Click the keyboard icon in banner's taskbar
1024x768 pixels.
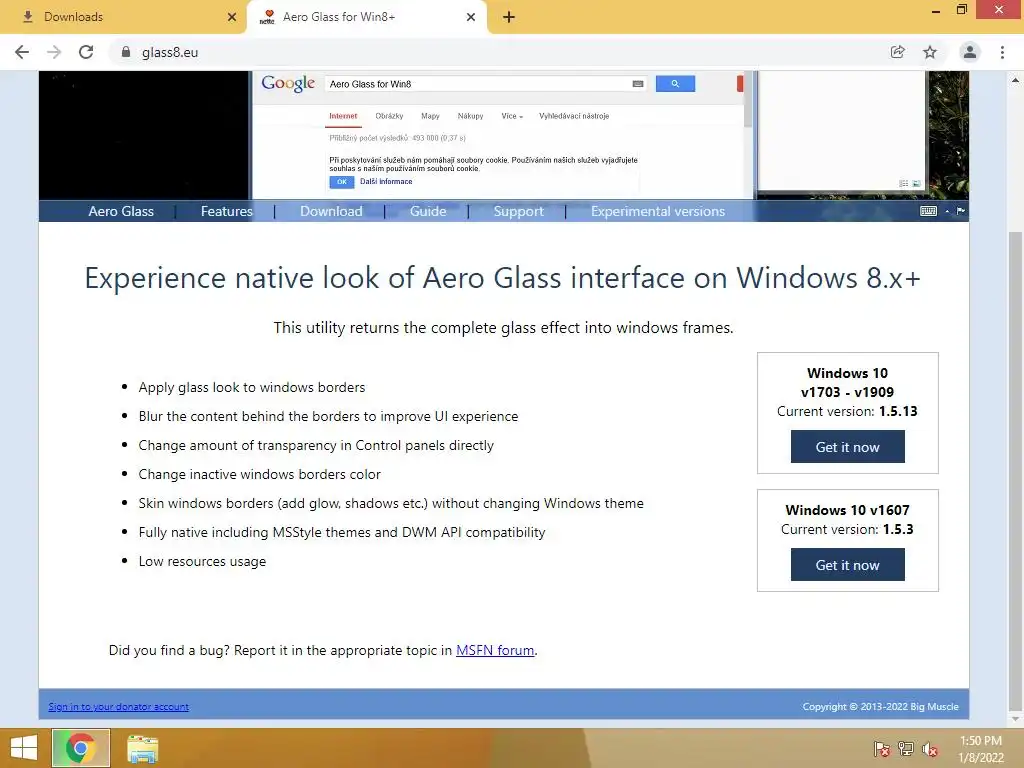(x=928, y=211)
